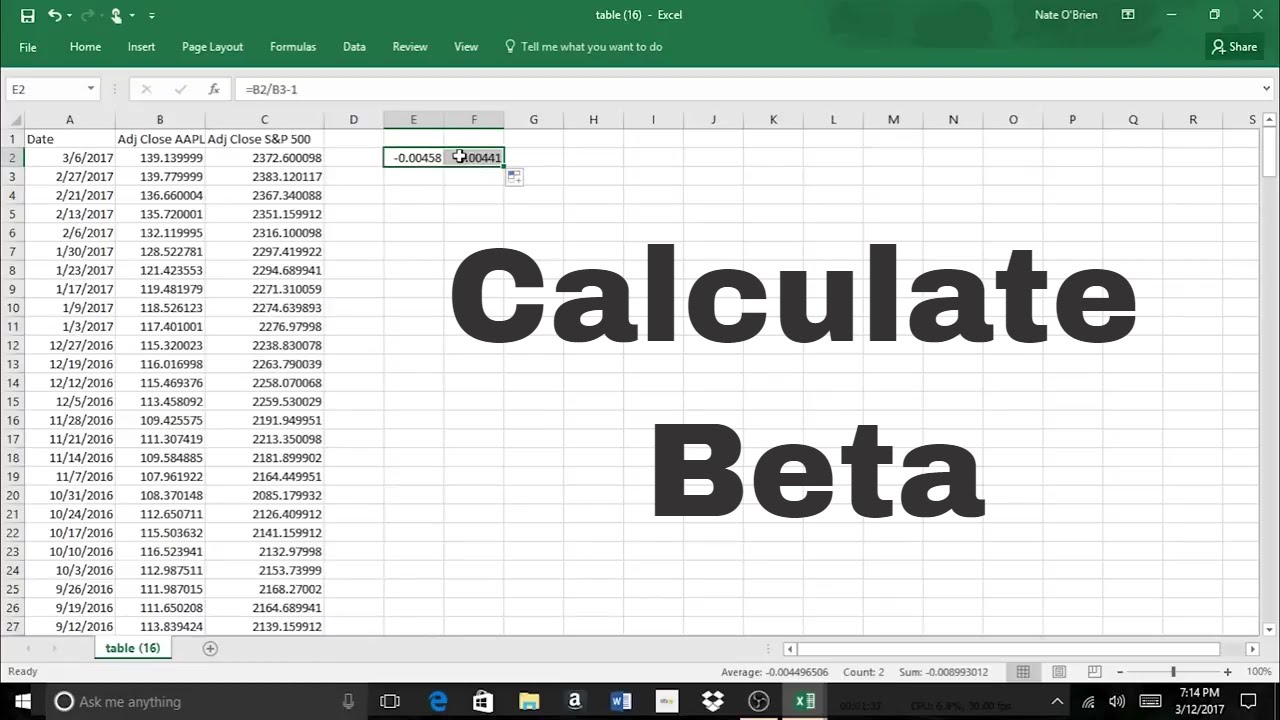Click the Insert Function fx icon
The image size is (1280, 720).
tap(214, 89)
